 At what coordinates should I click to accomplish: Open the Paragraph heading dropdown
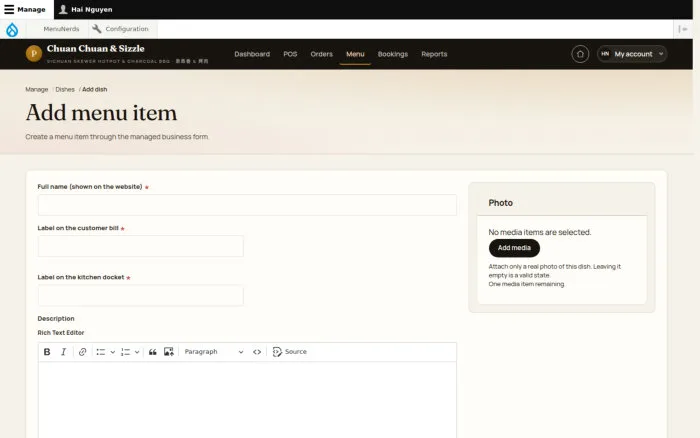tap(214, 352)
